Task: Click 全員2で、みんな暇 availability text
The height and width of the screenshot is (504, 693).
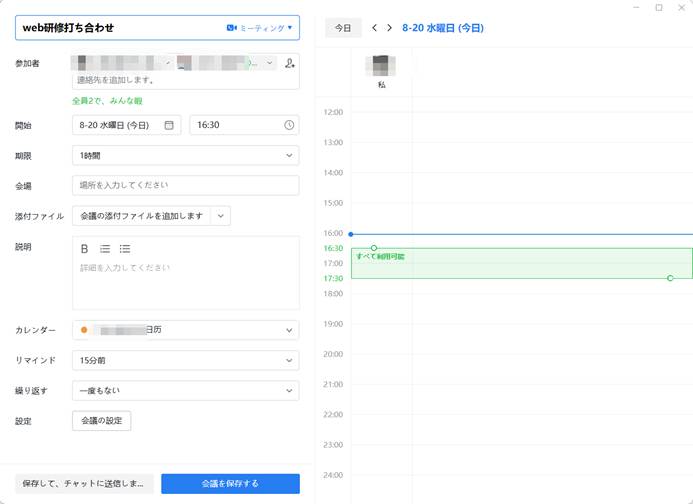Action: [107, 101]
